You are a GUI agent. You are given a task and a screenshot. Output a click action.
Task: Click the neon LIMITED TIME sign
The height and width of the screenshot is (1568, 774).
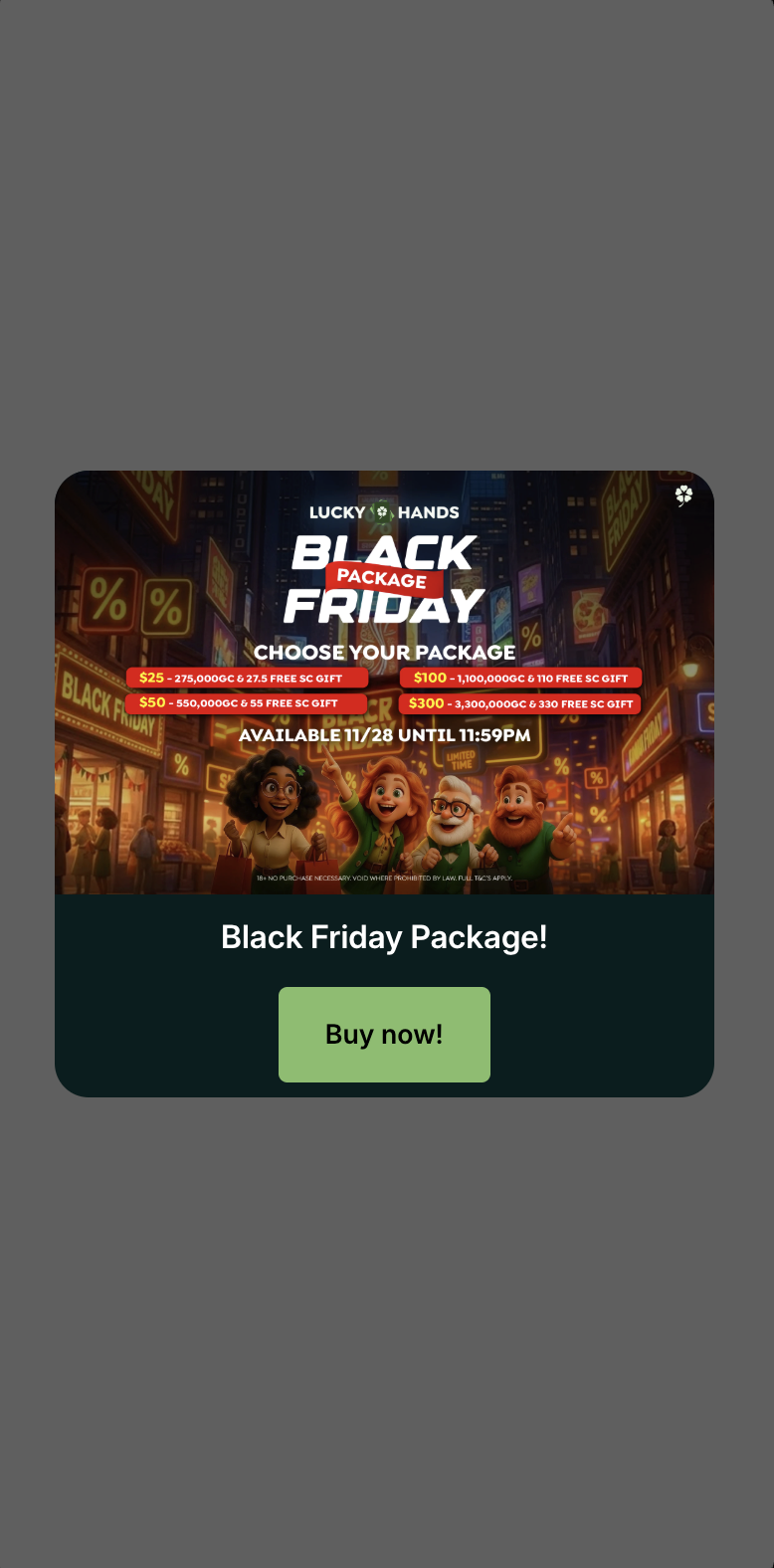point(461,760)
